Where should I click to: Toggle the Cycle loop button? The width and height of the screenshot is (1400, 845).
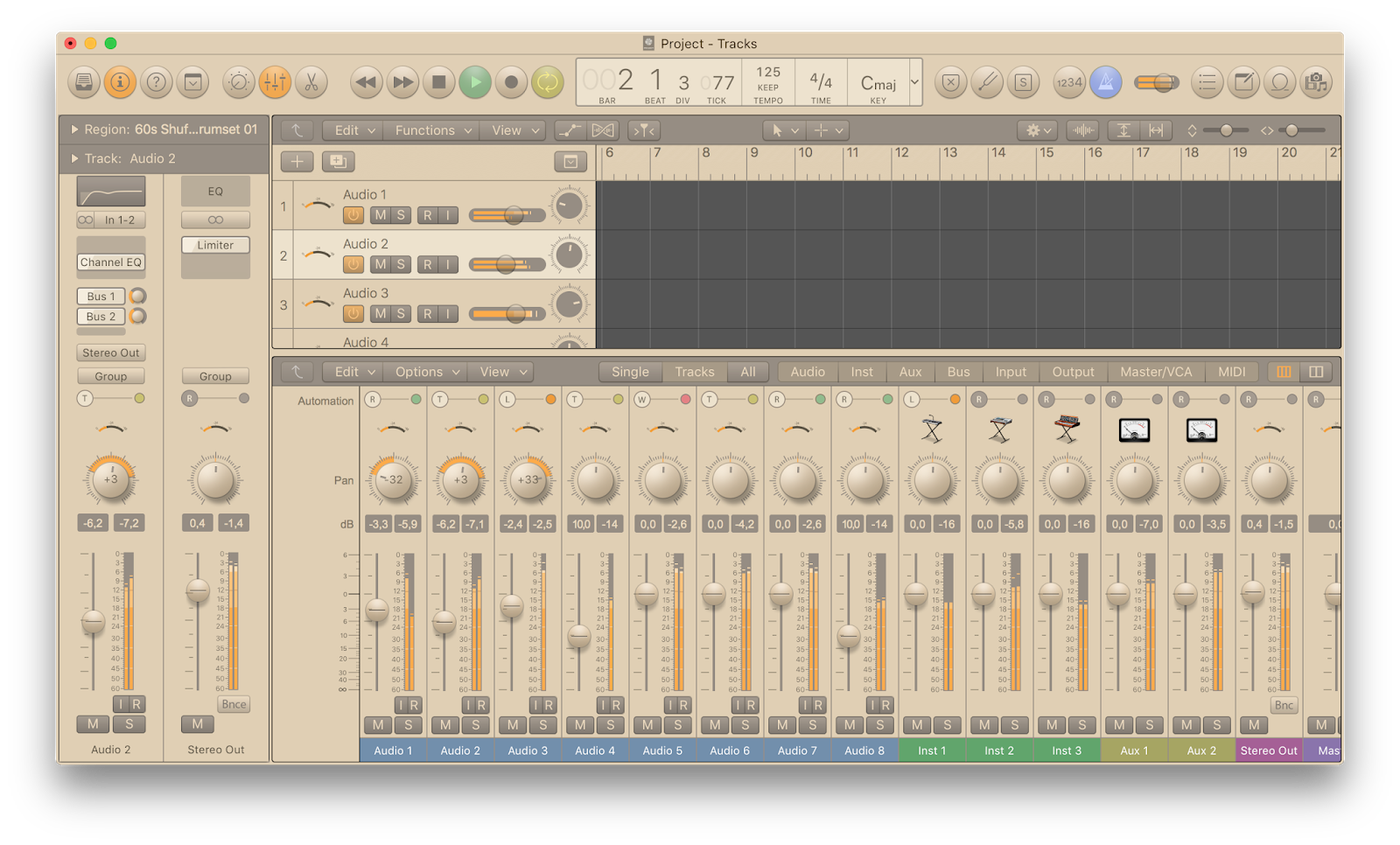[x=547, y=82]
